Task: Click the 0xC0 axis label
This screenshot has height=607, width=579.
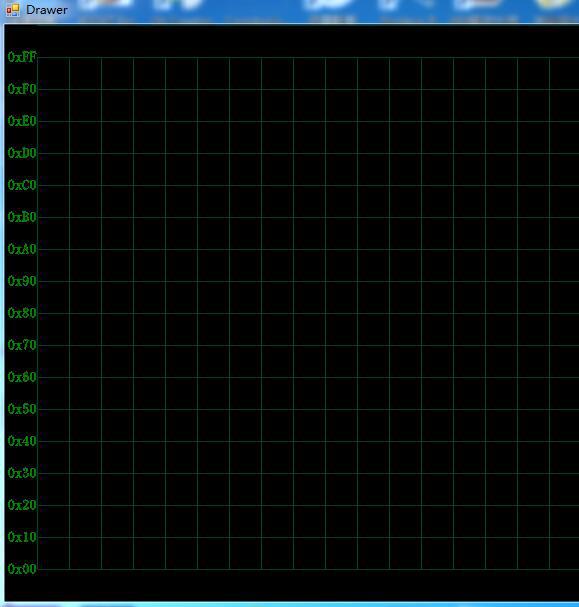Action: tap(22, 185)
